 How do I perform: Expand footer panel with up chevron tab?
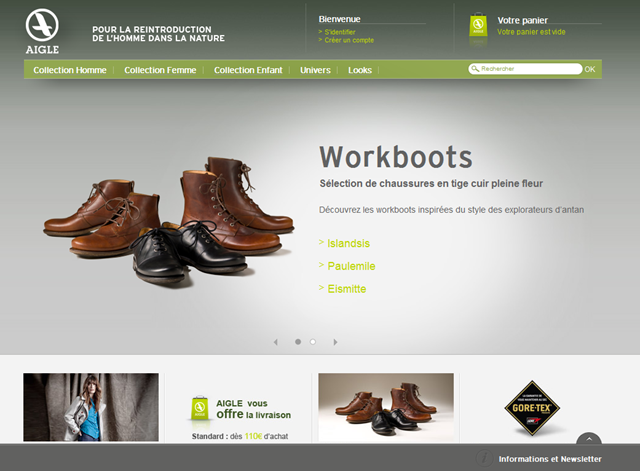tap(589, 439)
